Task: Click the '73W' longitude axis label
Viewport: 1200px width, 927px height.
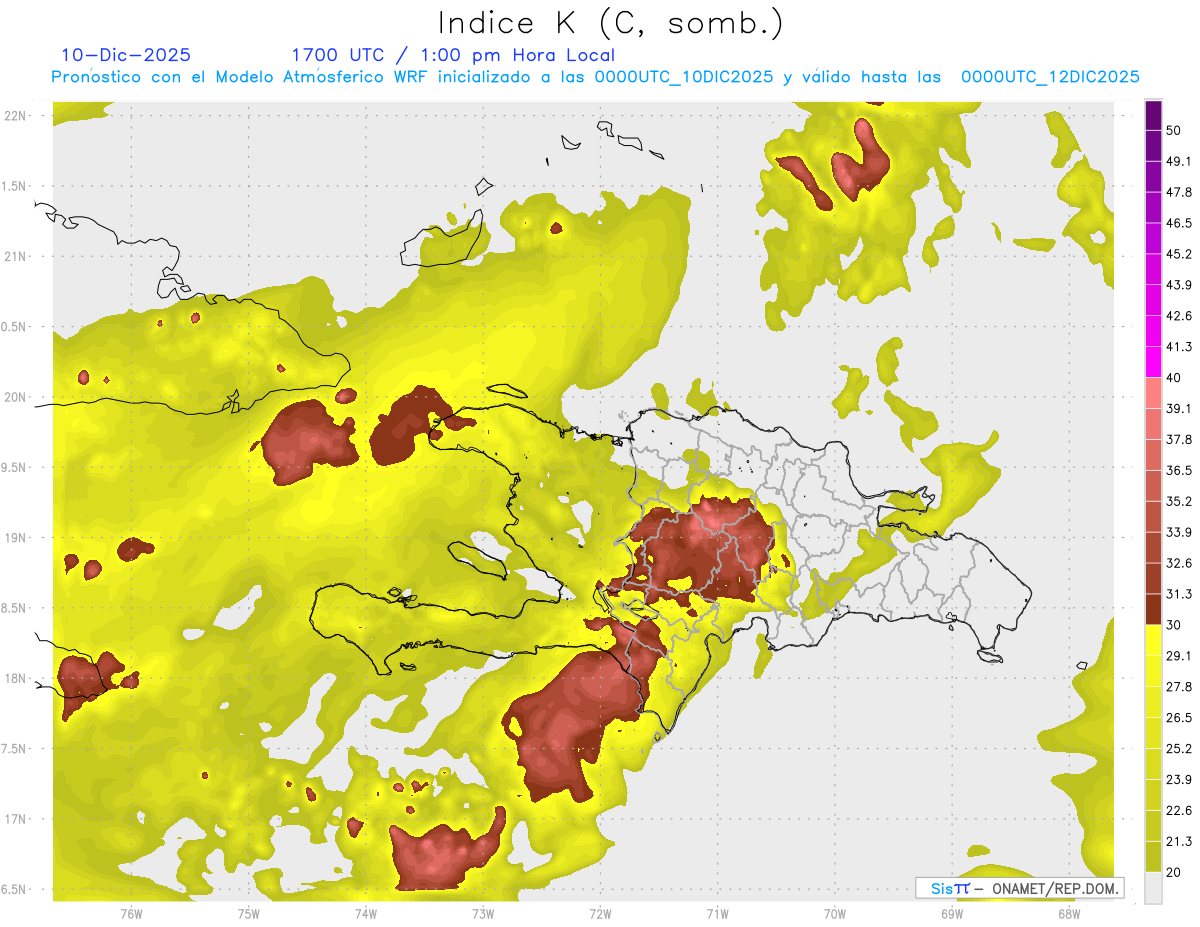Action: point(483,913)
